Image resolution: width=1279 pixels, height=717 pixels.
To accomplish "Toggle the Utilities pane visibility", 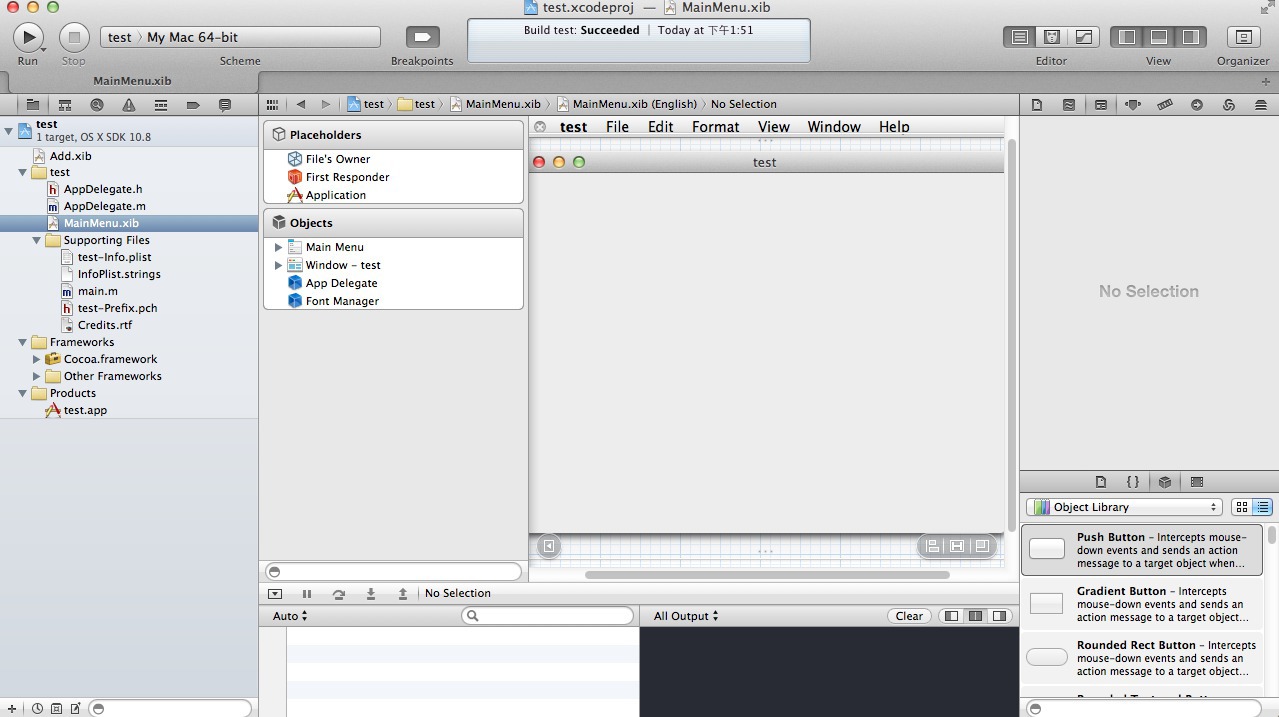I will [x=1190, y=37].
